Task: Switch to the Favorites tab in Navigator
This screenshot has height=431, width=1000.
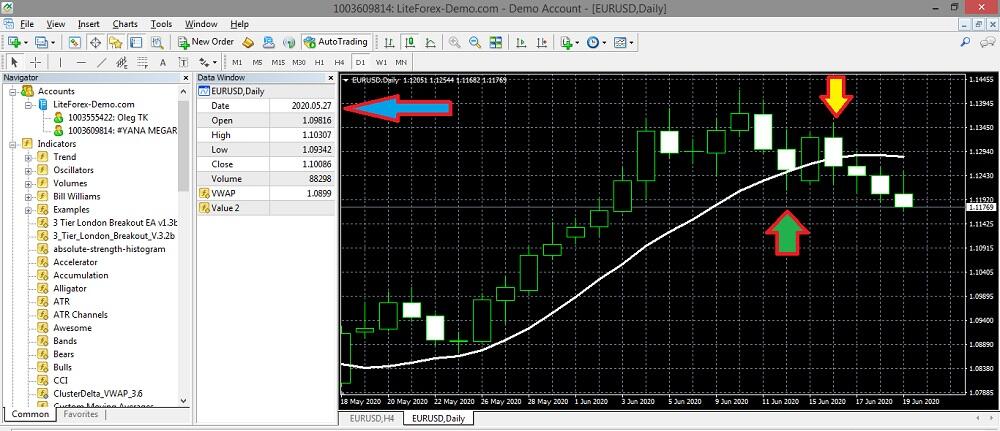Action: (81, 414)
